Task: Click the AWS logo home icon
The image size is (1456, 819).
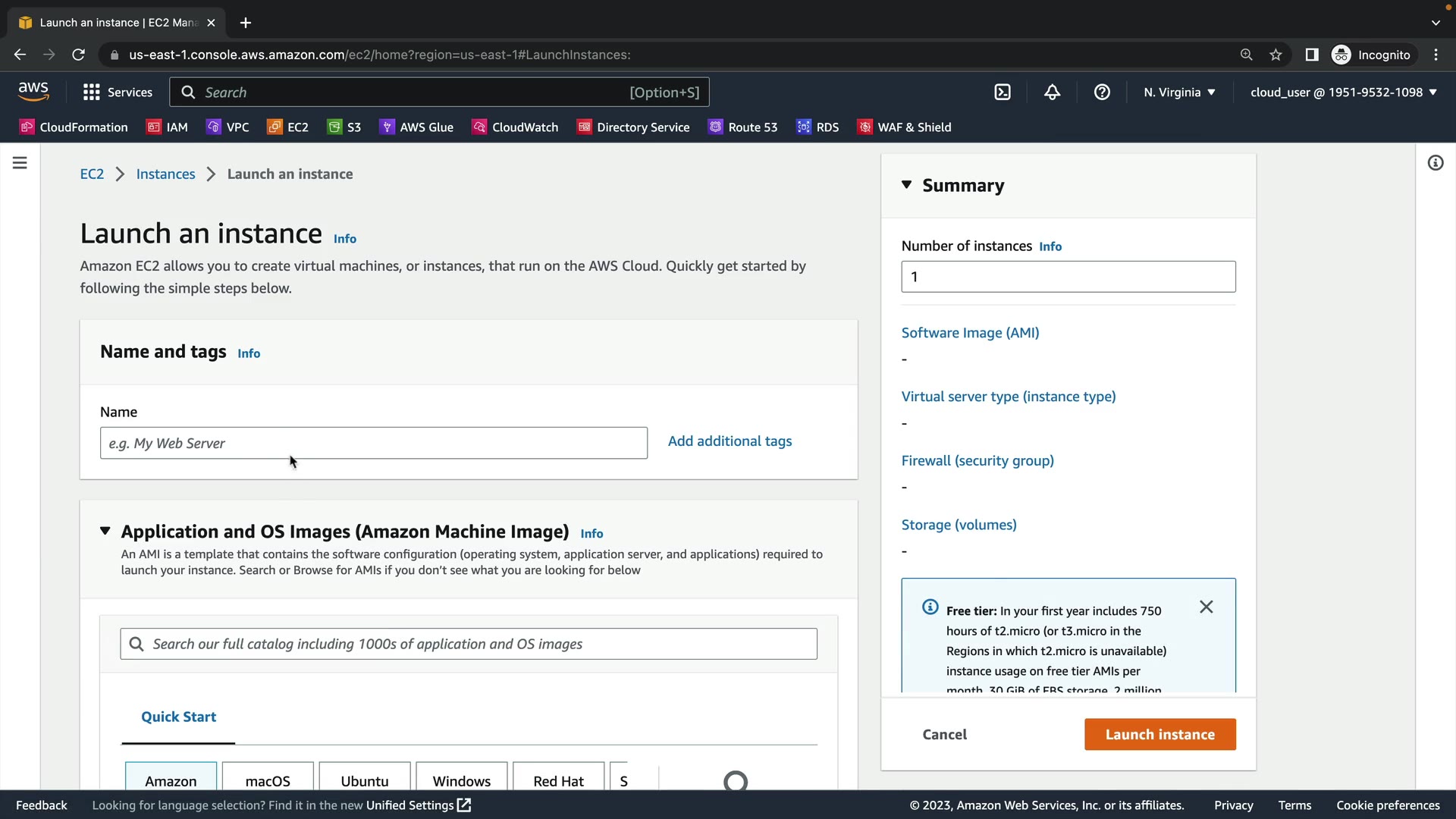Action: (33, 92)
